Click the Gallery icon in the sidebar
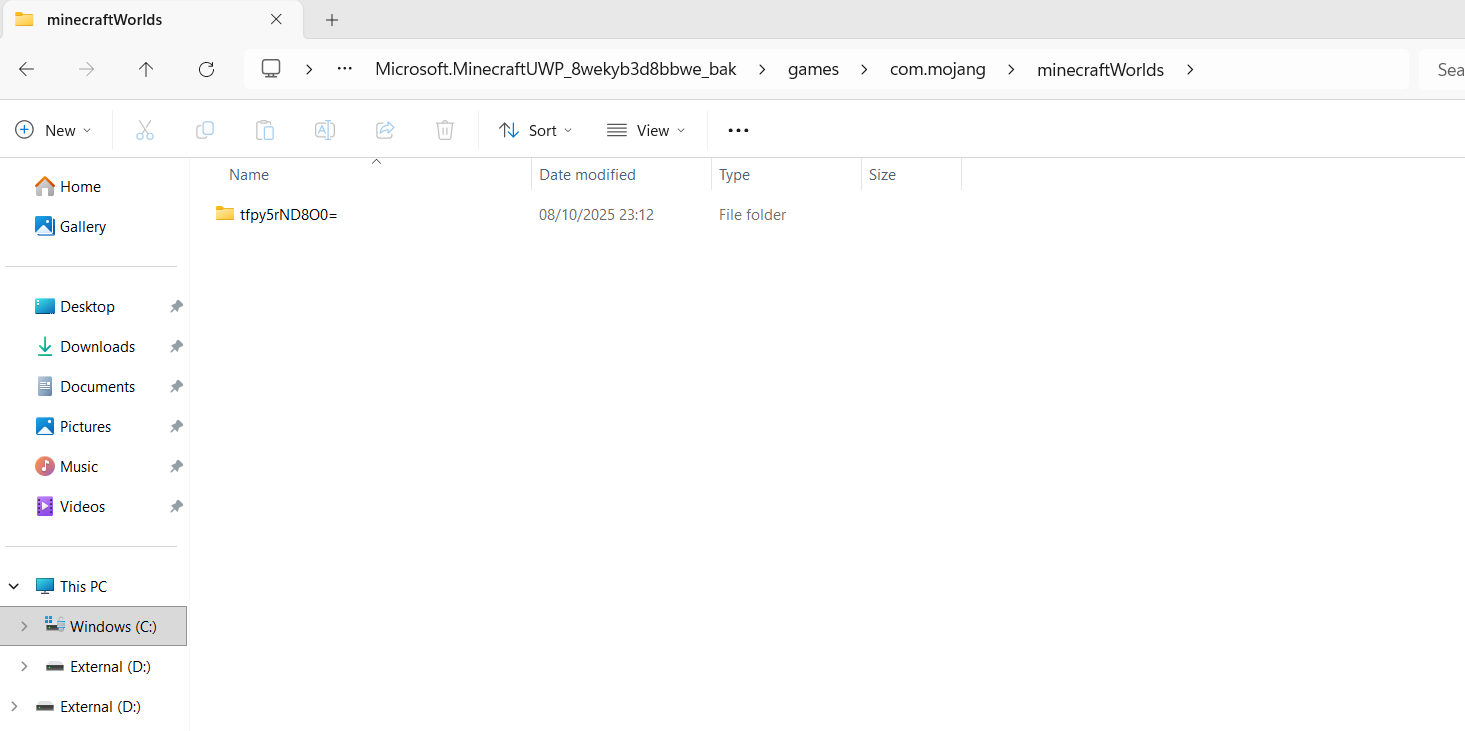This screenshot has width=1465, height=731. (x=45, y=226)
